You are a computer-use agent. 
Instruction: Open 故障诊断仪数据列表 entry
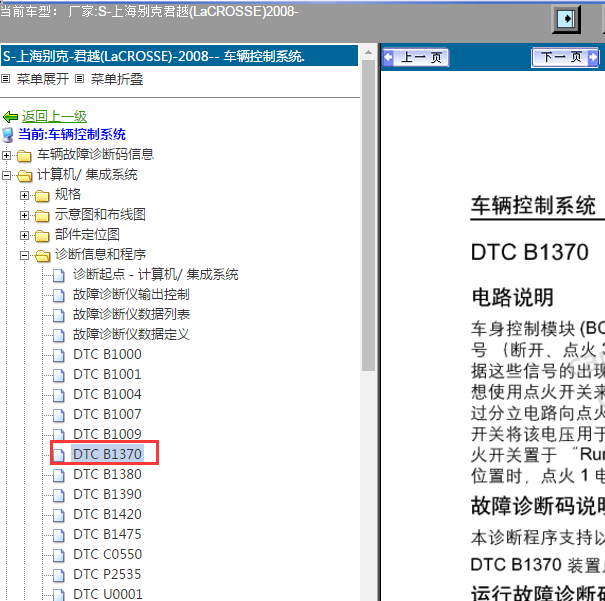click(131, 314)
